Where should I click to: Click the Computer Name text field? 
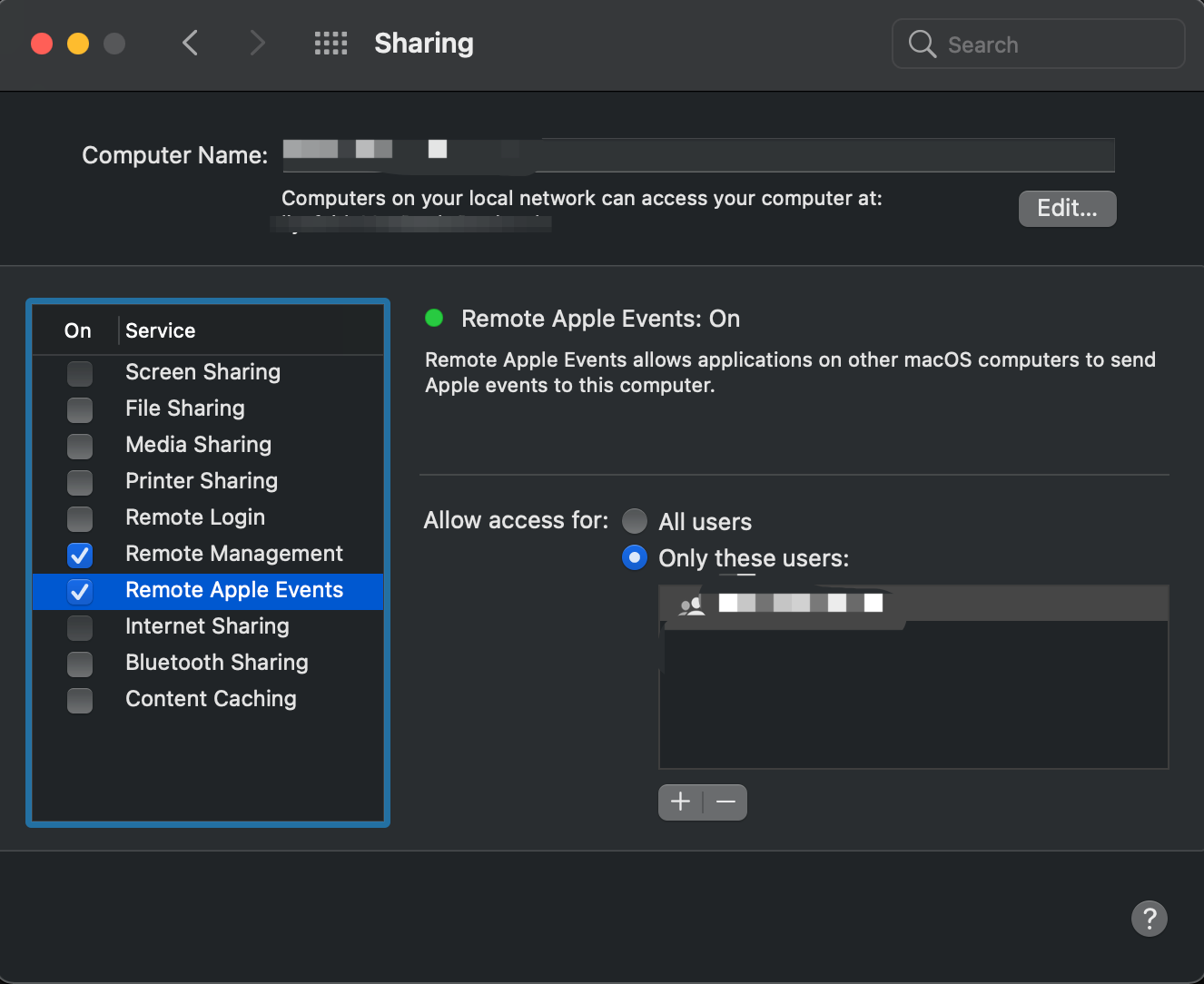(x=698, y=154)
